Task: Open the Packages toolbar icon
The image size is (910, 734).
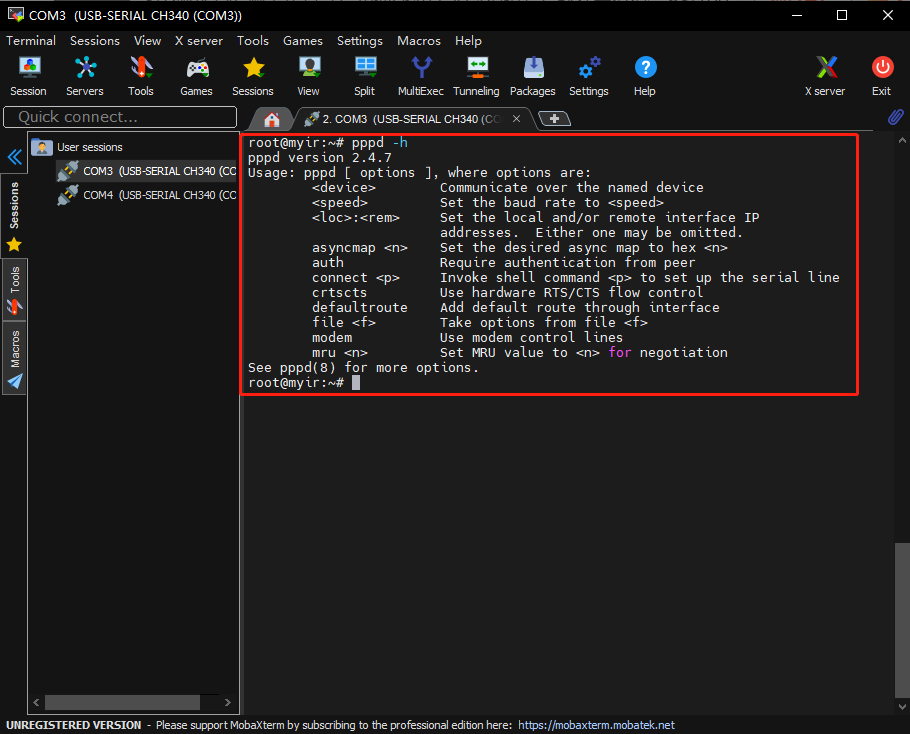Action: (x=533, y=76)
